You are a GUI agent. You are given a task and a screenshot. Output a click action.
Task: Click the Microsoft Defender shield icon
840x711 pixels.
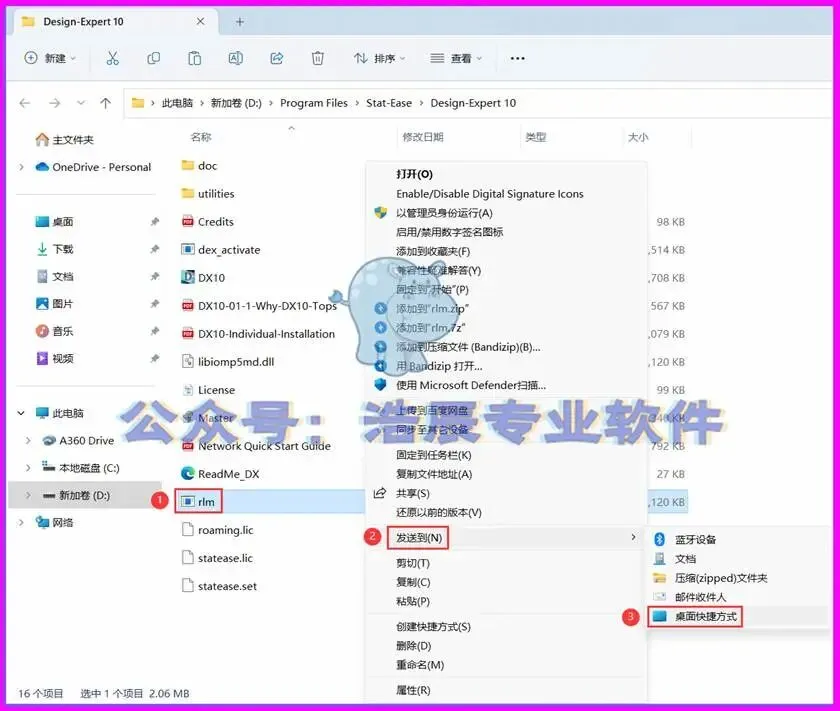(380, 385)
